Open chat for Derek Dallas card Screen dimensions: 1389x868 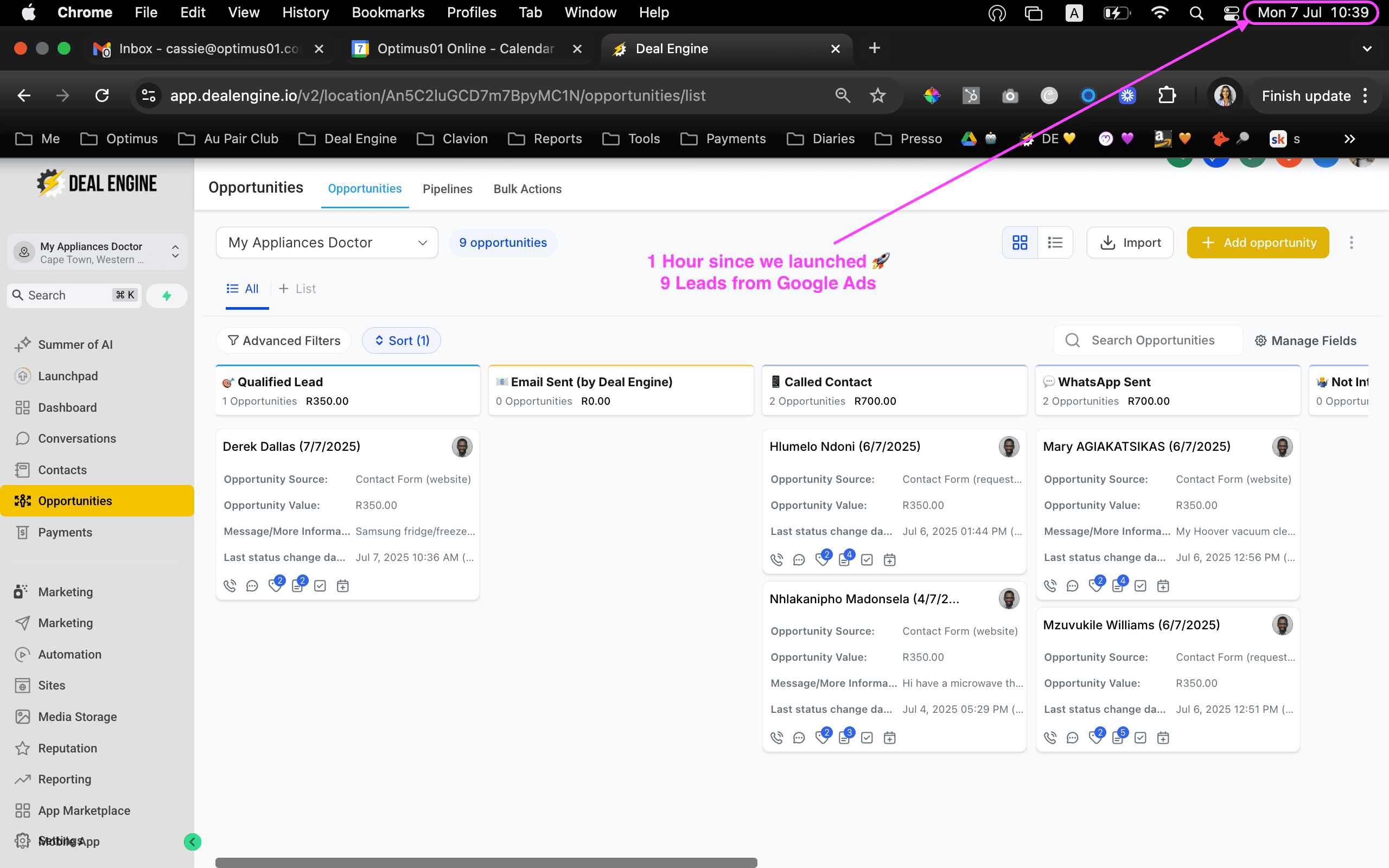pyautogui.click(x=252, y=586)
